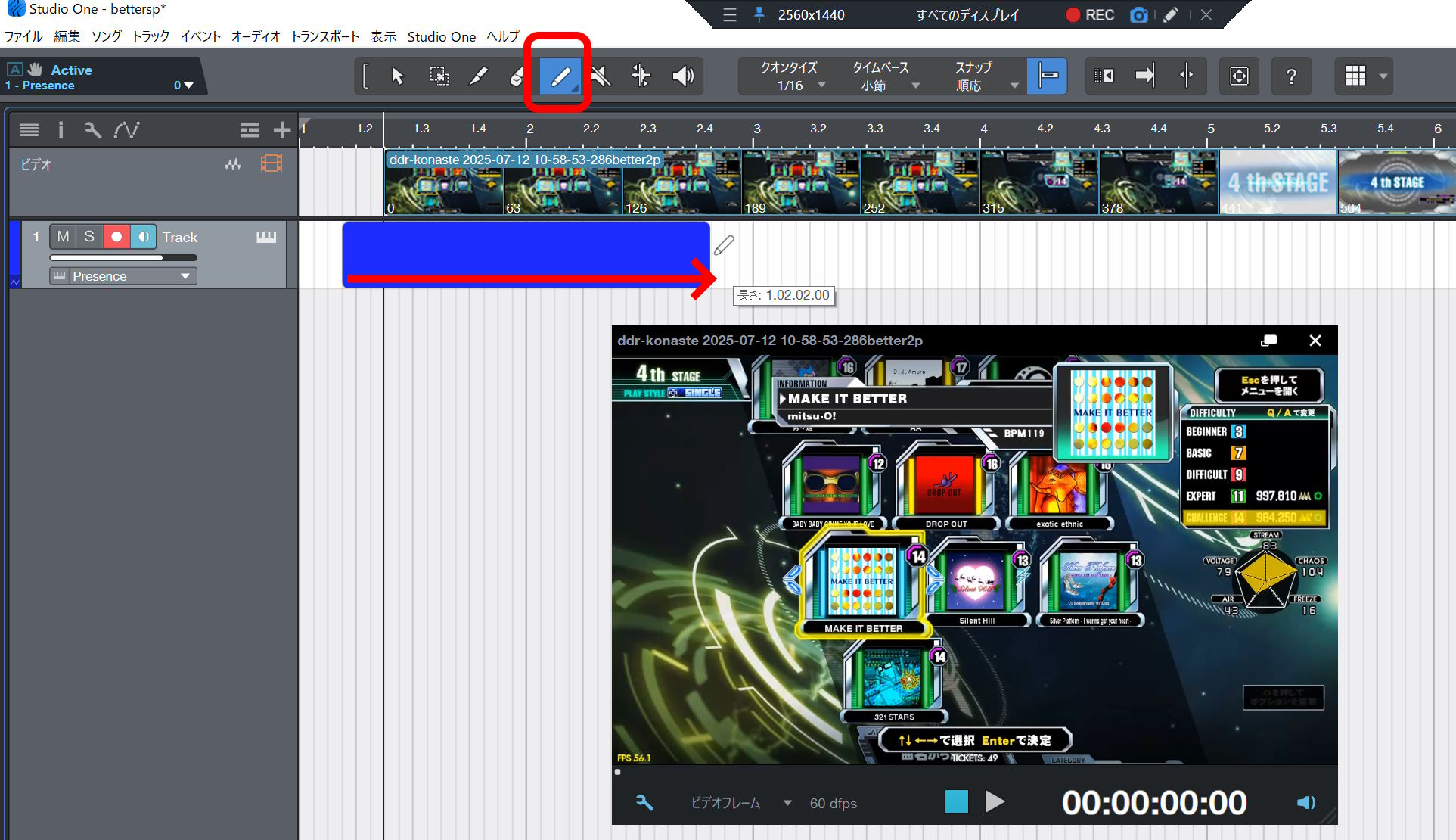The height and width of the screenshot is (840, 1456).
Task: Open video player wrench settings
Action: click(x=644, y=802)
